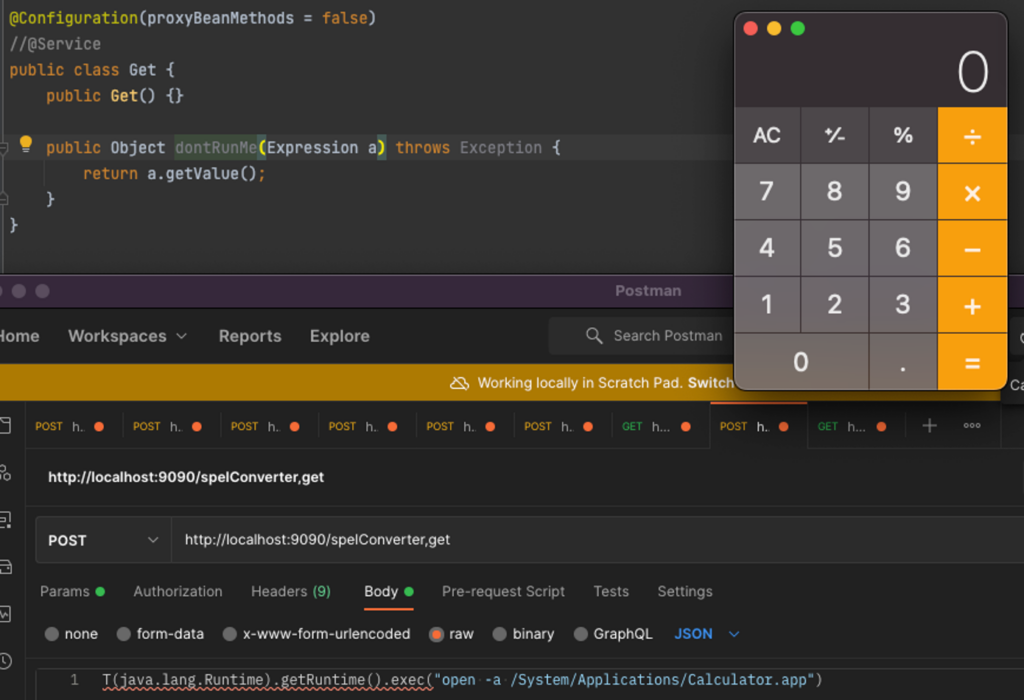Click the 'dontRunMe' method name in the code

click(216, 148)
